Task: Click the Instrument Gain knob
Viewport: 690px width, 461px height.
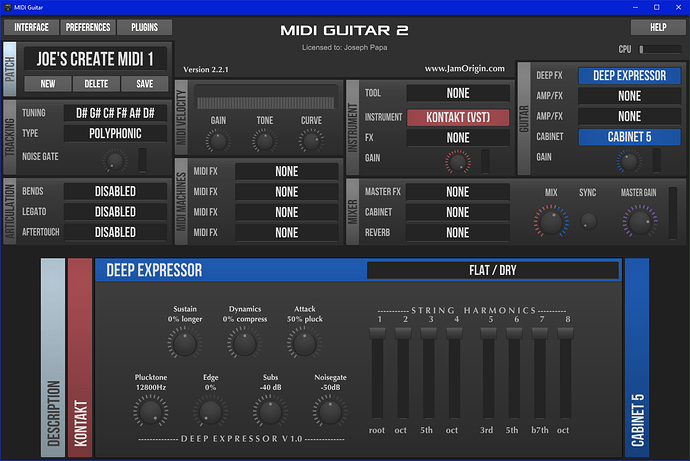Action: coord(458,162)
